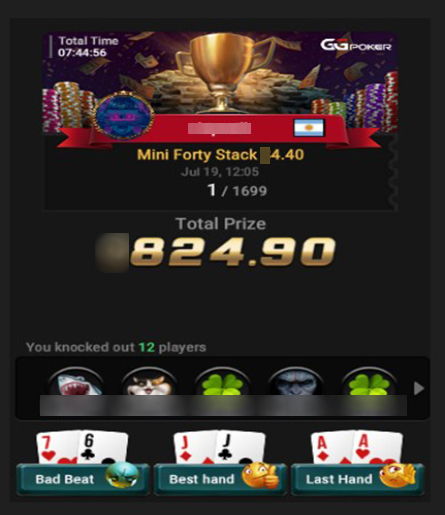This screenshot has height=515, width=445.
Task: Open the Last Hand replay
Action: [358, 479]
